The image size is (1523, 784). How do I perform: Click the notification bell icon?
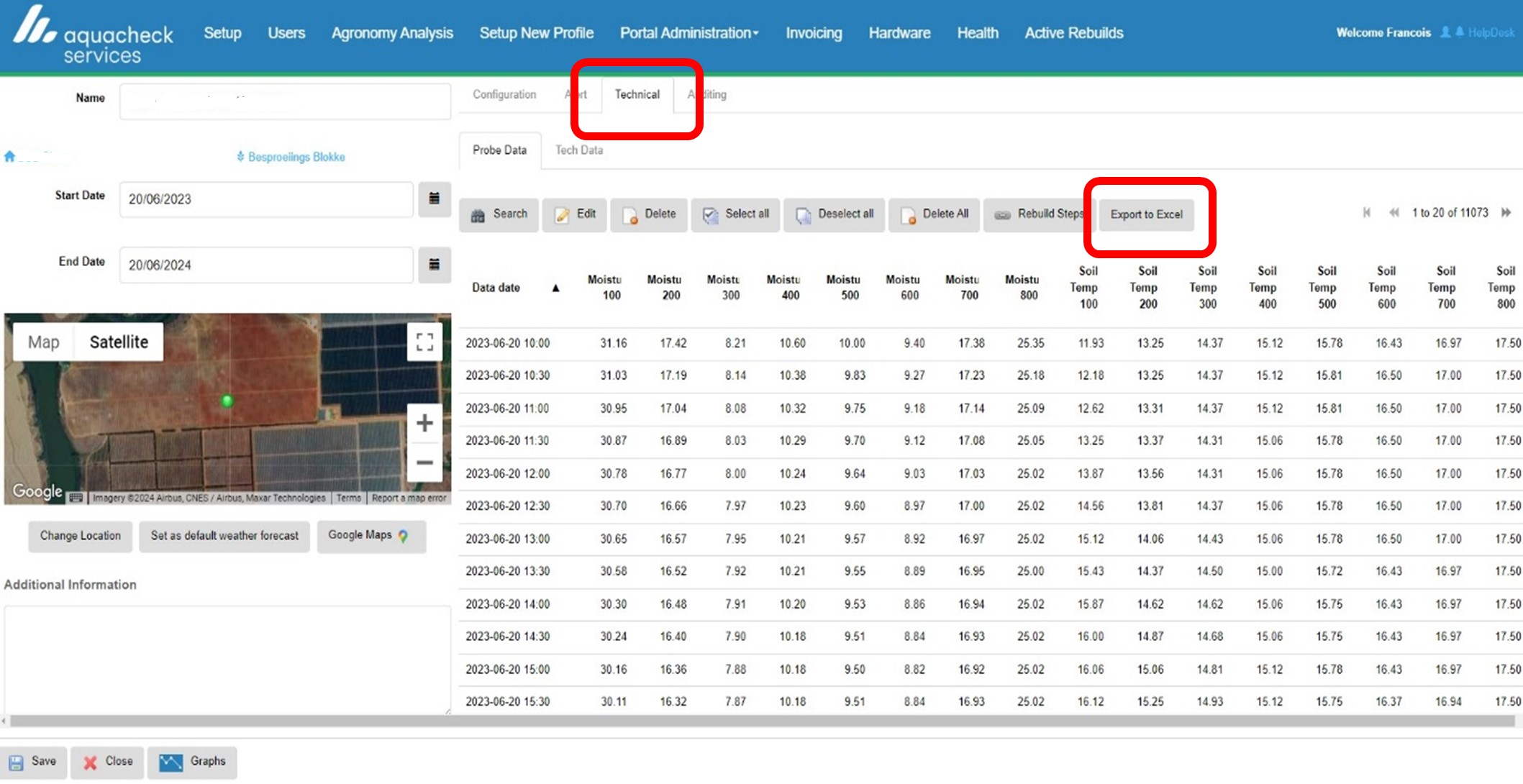coord(1459,32)
